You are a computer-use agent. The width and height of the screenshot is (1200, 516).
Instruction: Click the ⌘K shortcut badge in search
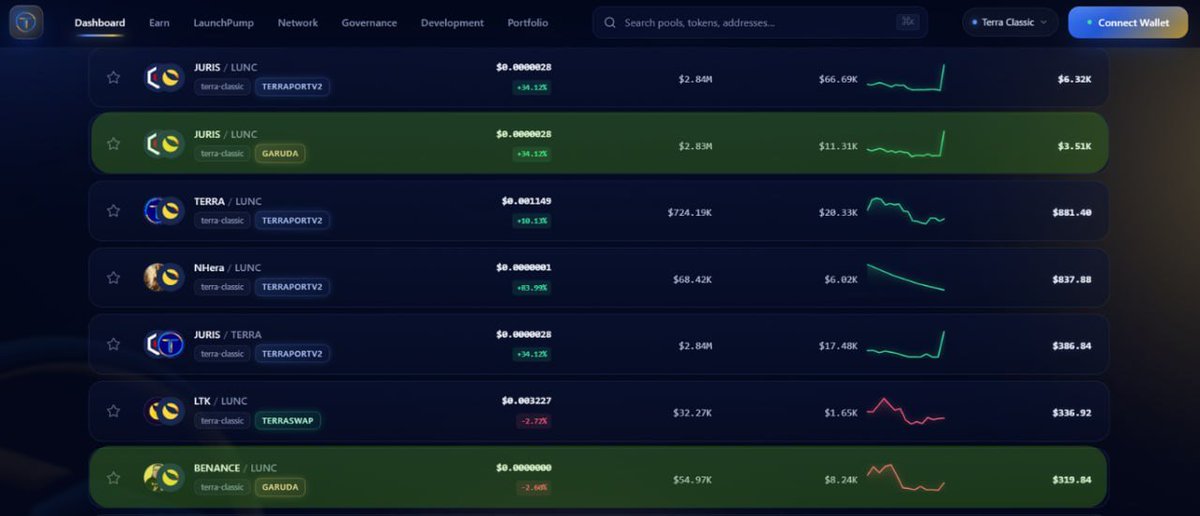tap(907, 22)
